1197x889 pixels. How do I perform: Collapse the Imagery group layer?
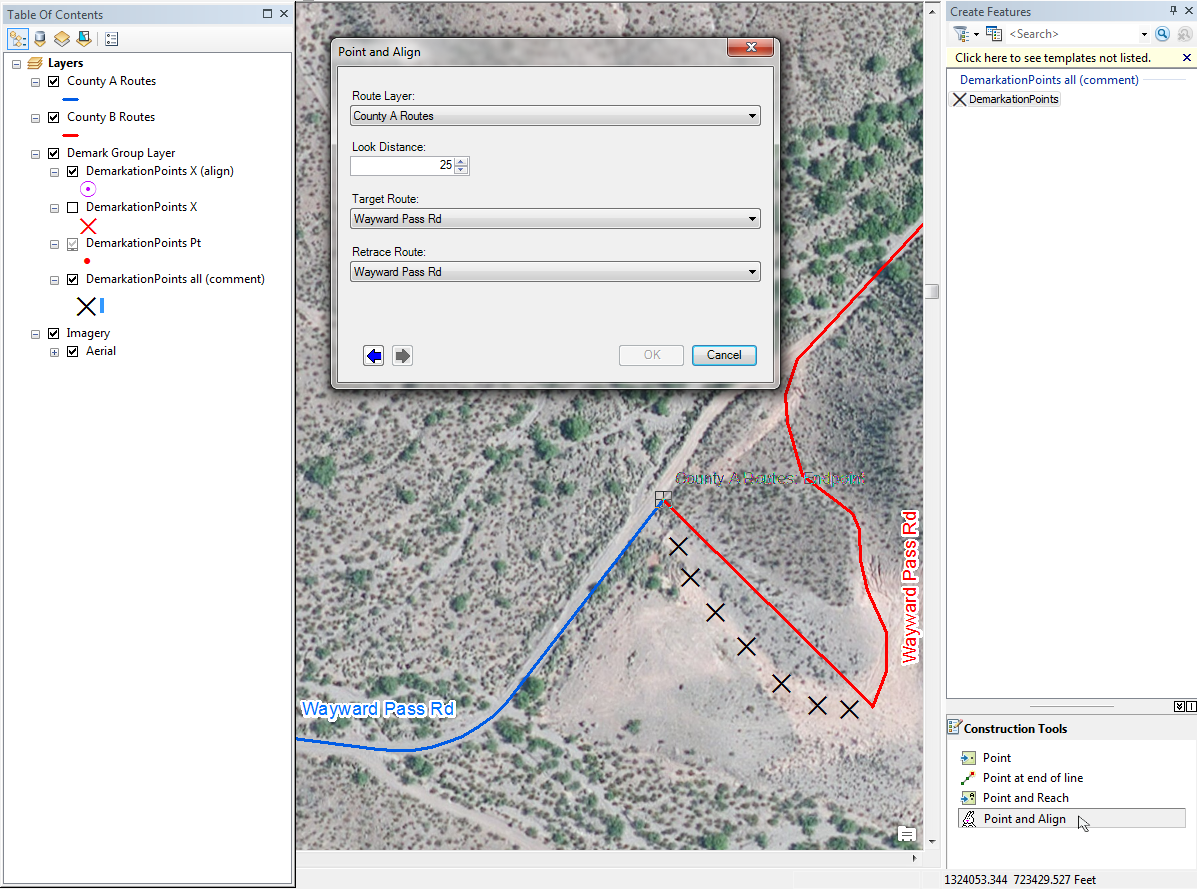pos(35,334)
